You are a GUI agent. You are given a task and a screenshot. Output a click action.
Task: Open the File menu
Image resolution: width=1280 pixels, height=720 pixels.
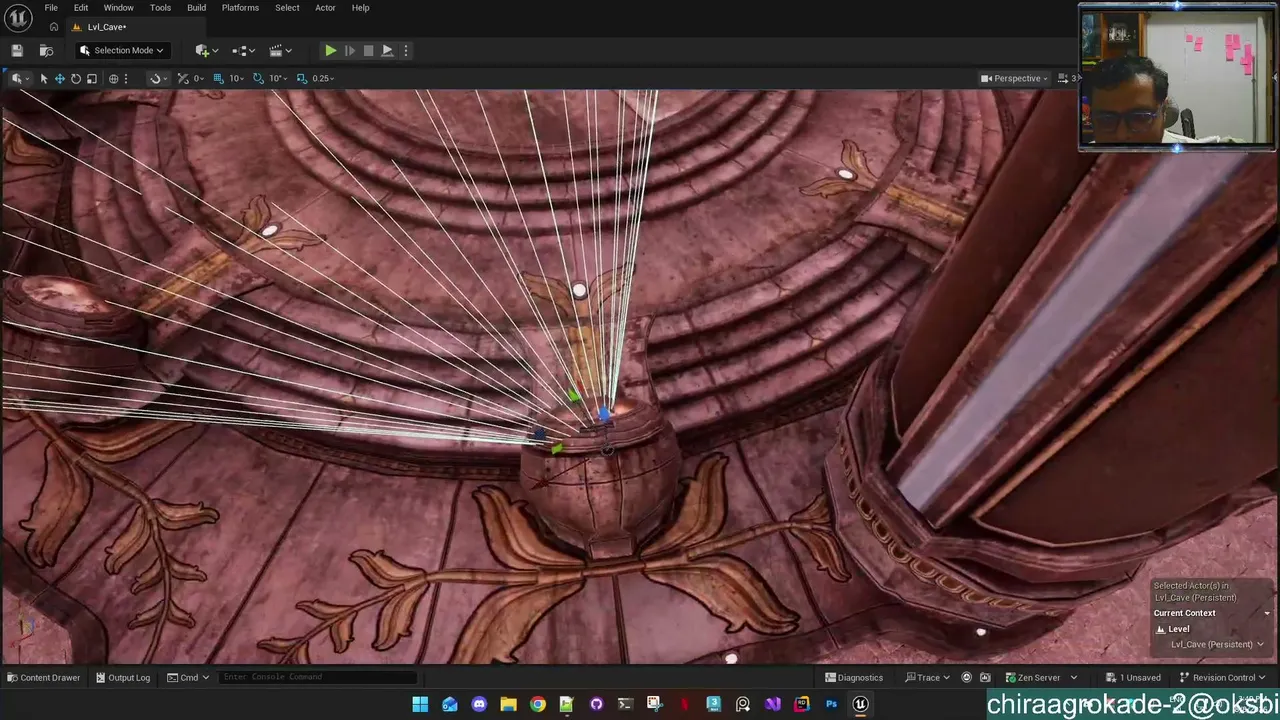coord(51,8)
